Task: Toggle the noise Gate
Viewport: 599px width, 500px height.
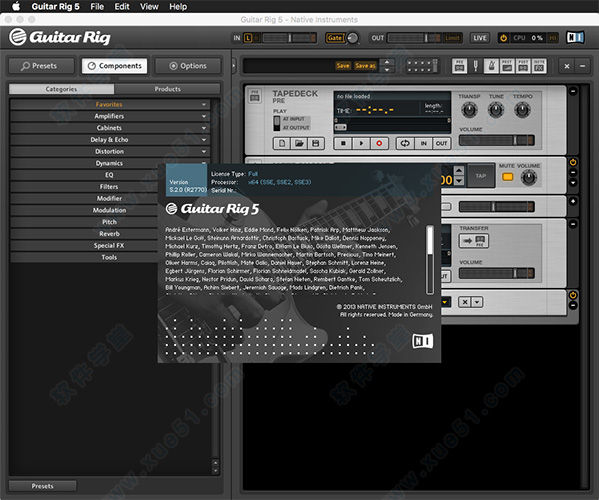Action: tap(334, 38)
